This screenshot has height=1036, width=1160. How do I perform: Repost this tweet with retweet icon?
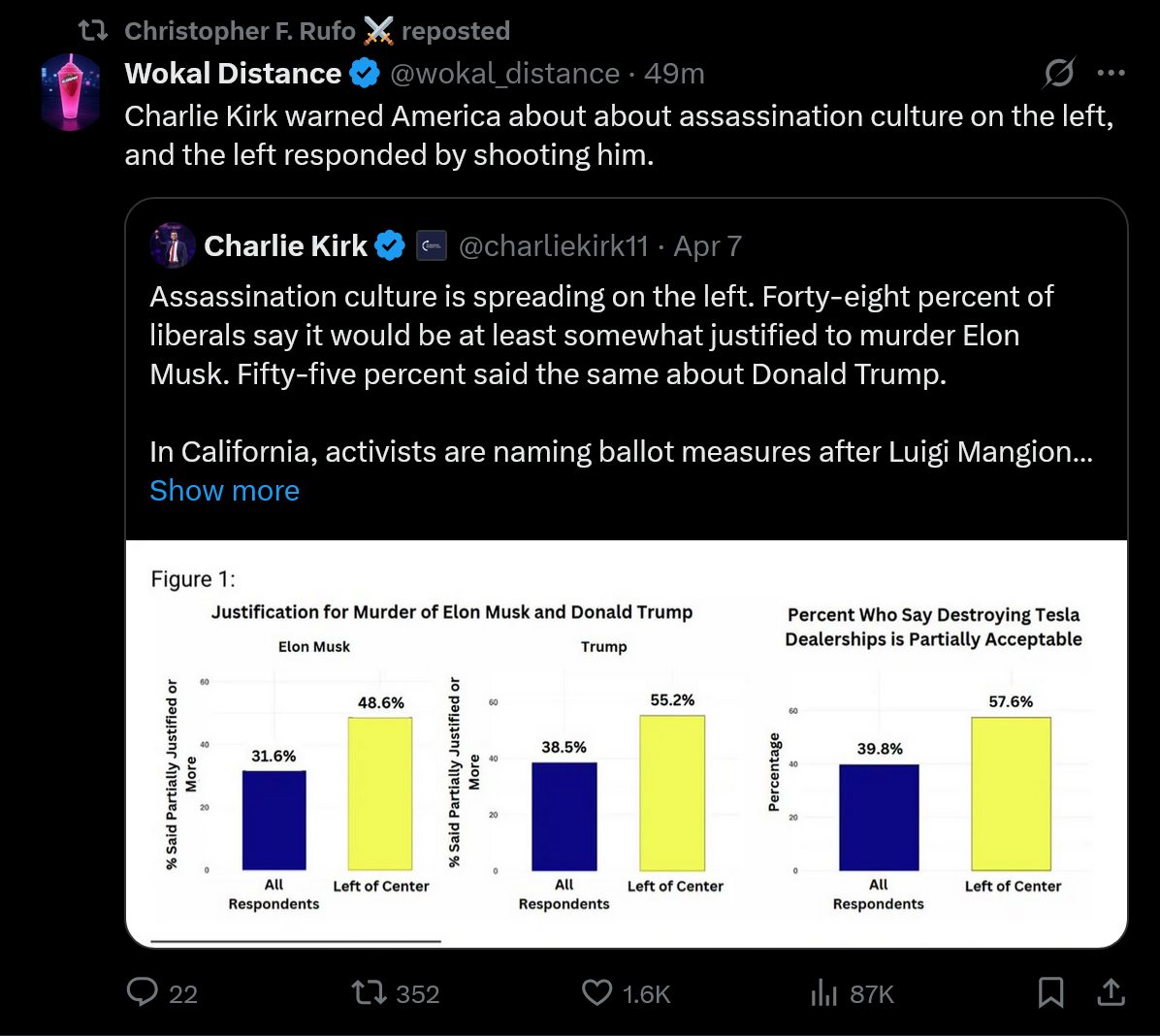369,992
